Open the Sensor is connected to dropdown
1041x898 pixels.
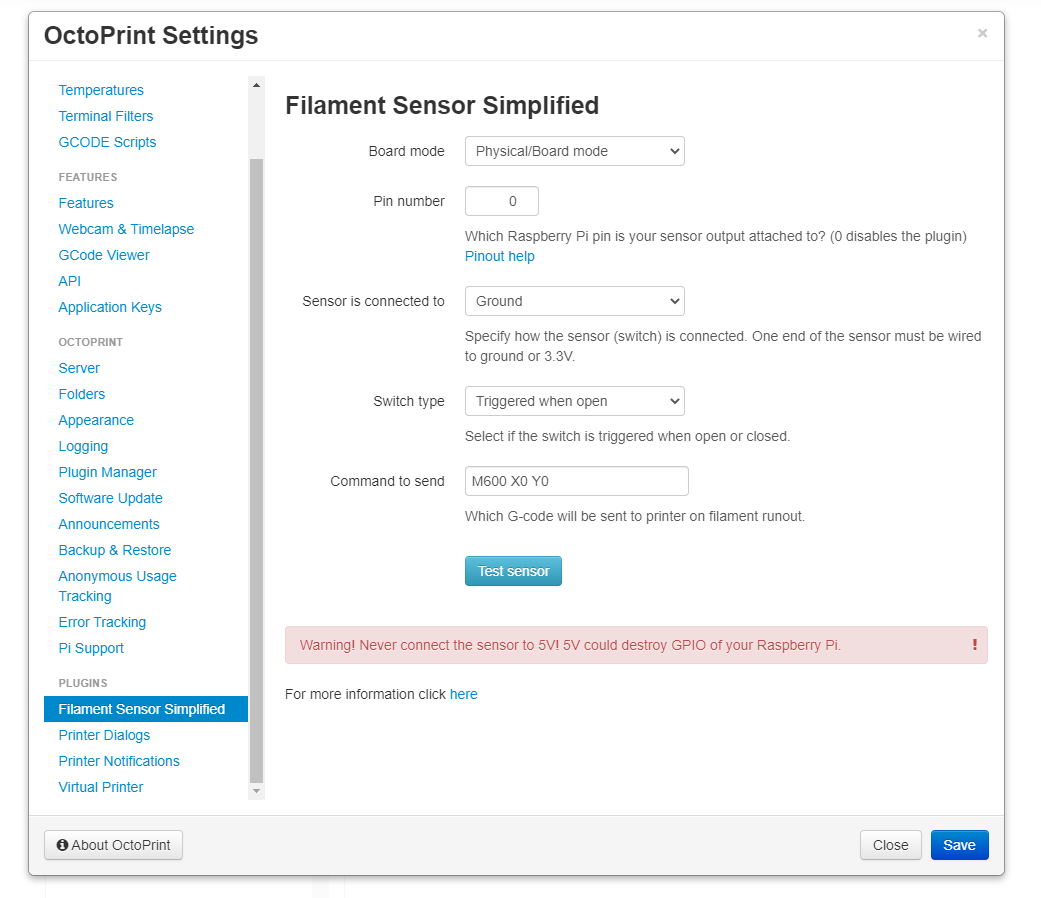[x=574, y=301]
